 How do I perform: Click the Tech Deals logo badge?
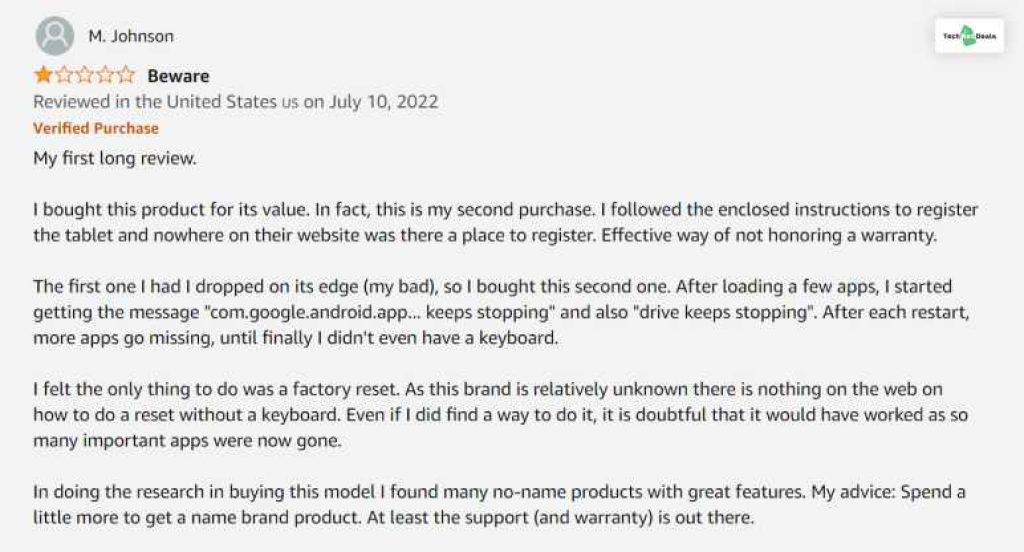click(969, 36)
